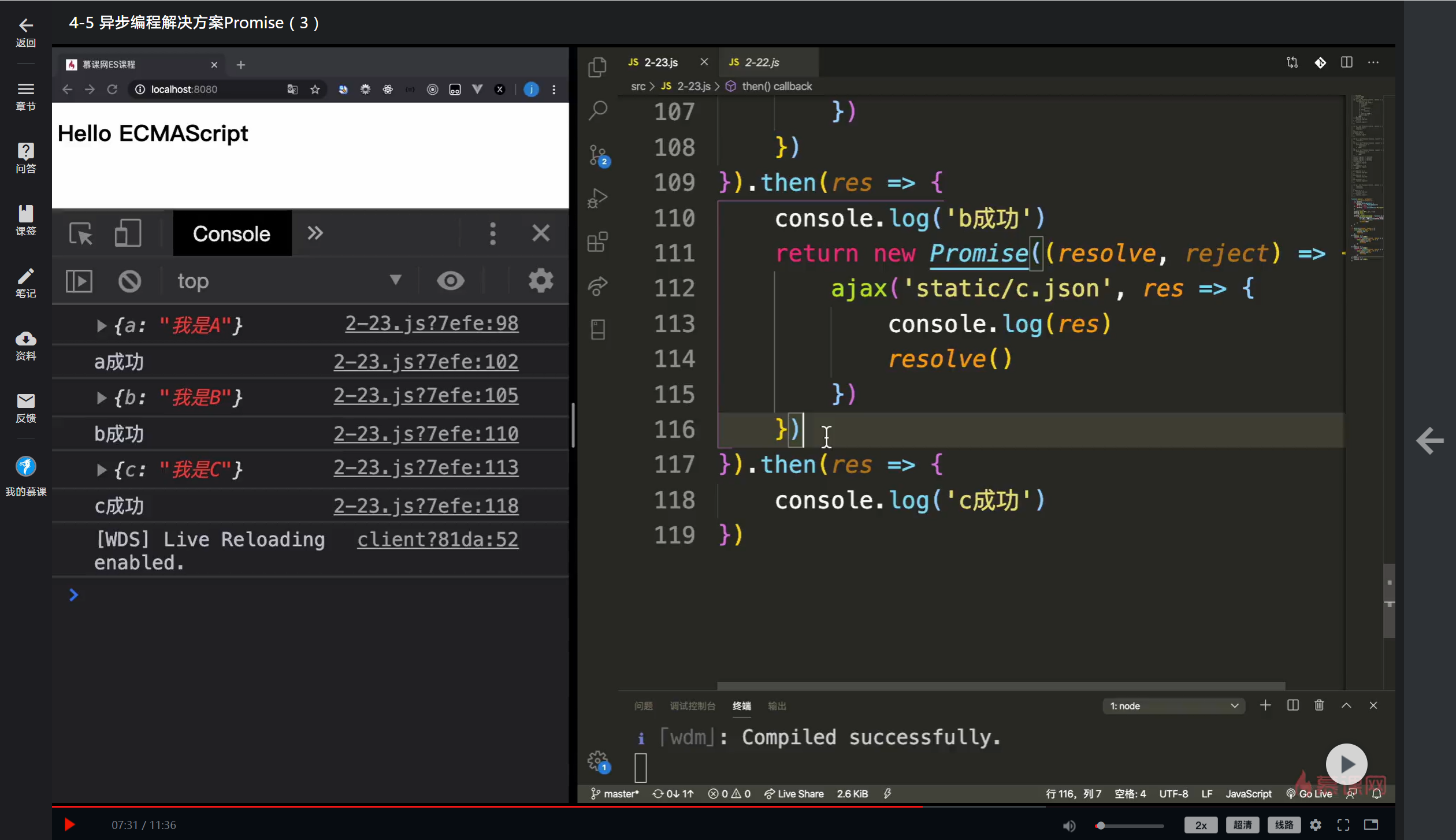This screenshot has height=840, width=1456.
Task: Click the clear console icon in DevTools
Action: point(129,281)
